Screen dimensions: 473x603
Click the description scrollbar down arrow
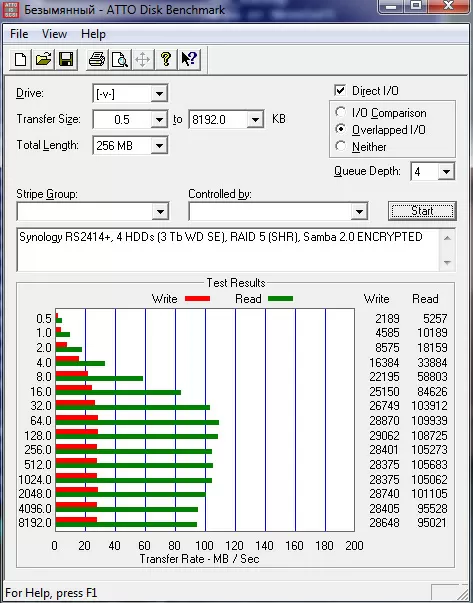click(447, 263)
